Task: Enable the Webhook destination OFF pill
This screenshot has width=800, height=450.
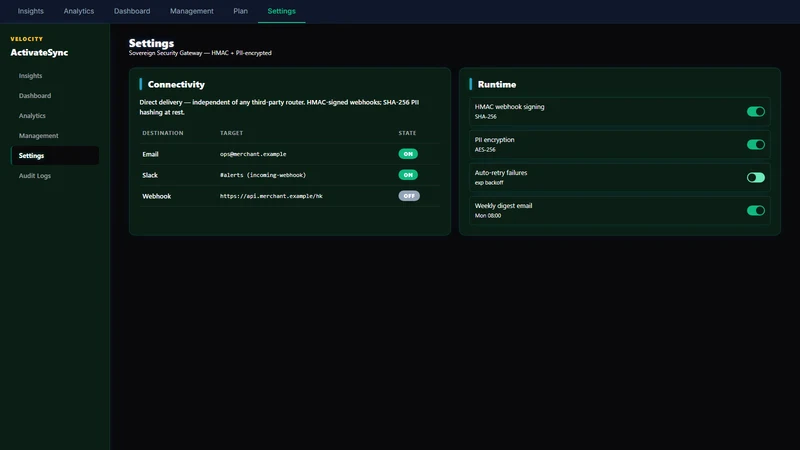Action: click(409, 196)
